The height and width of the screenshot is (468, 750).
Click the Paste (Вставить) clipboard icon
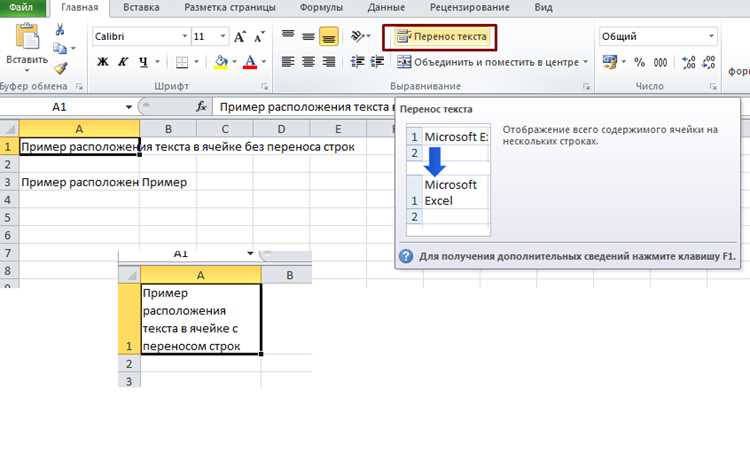[27, 36]
